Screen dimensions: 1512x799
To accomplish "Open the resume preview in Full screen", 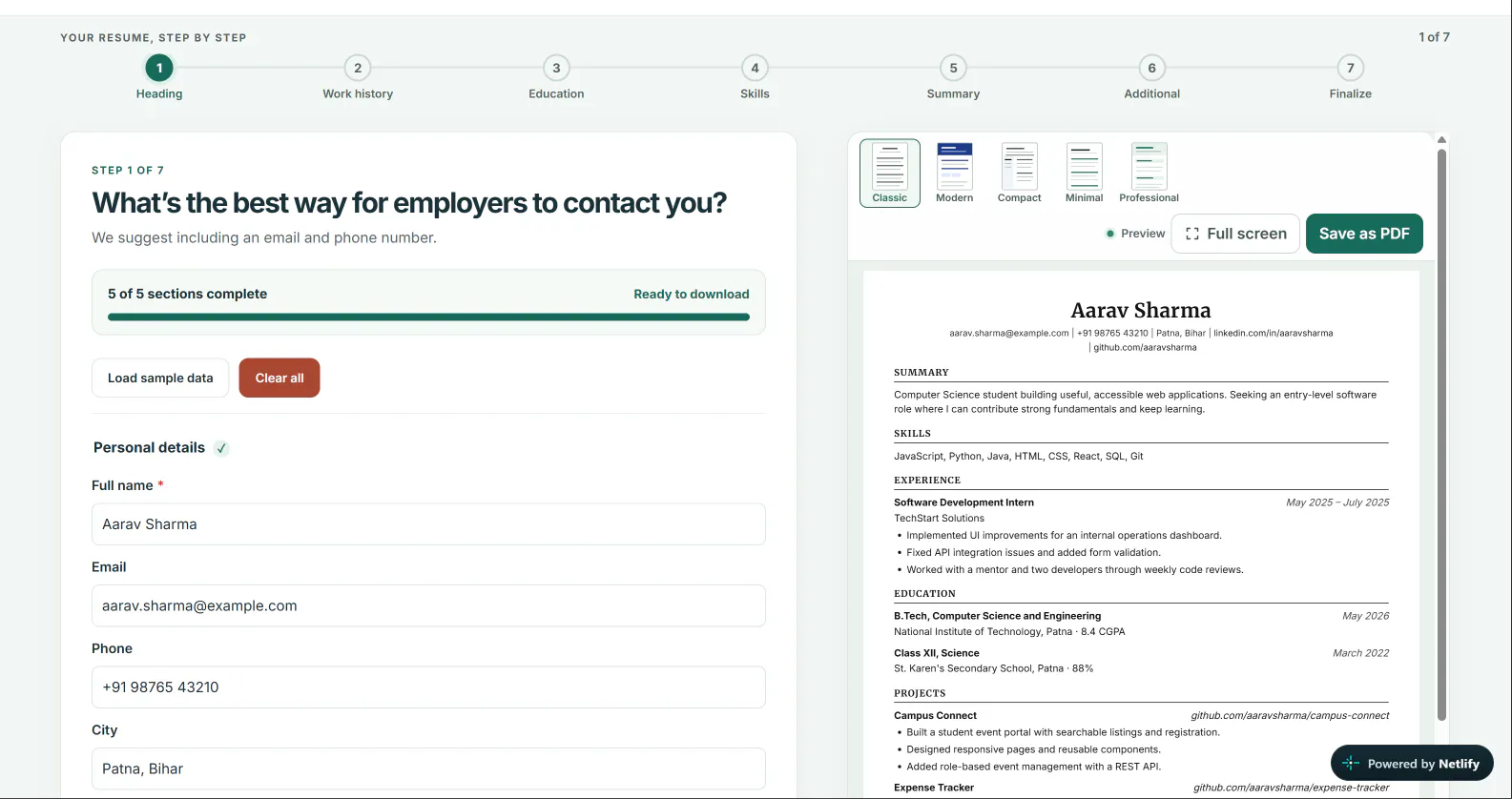I will [1235, 234].
